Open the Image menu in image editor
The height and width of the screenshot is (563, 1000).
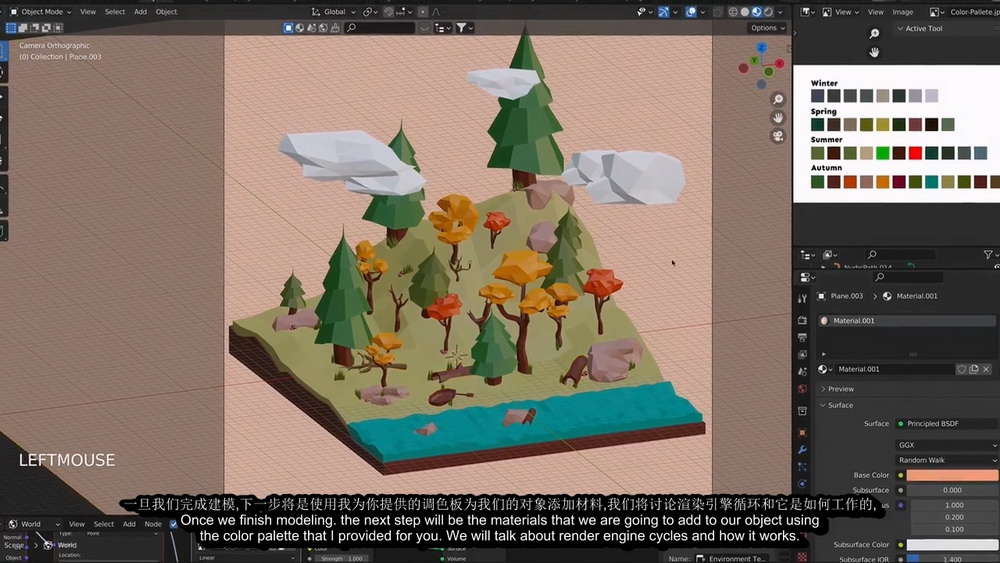tap(902, 12)
